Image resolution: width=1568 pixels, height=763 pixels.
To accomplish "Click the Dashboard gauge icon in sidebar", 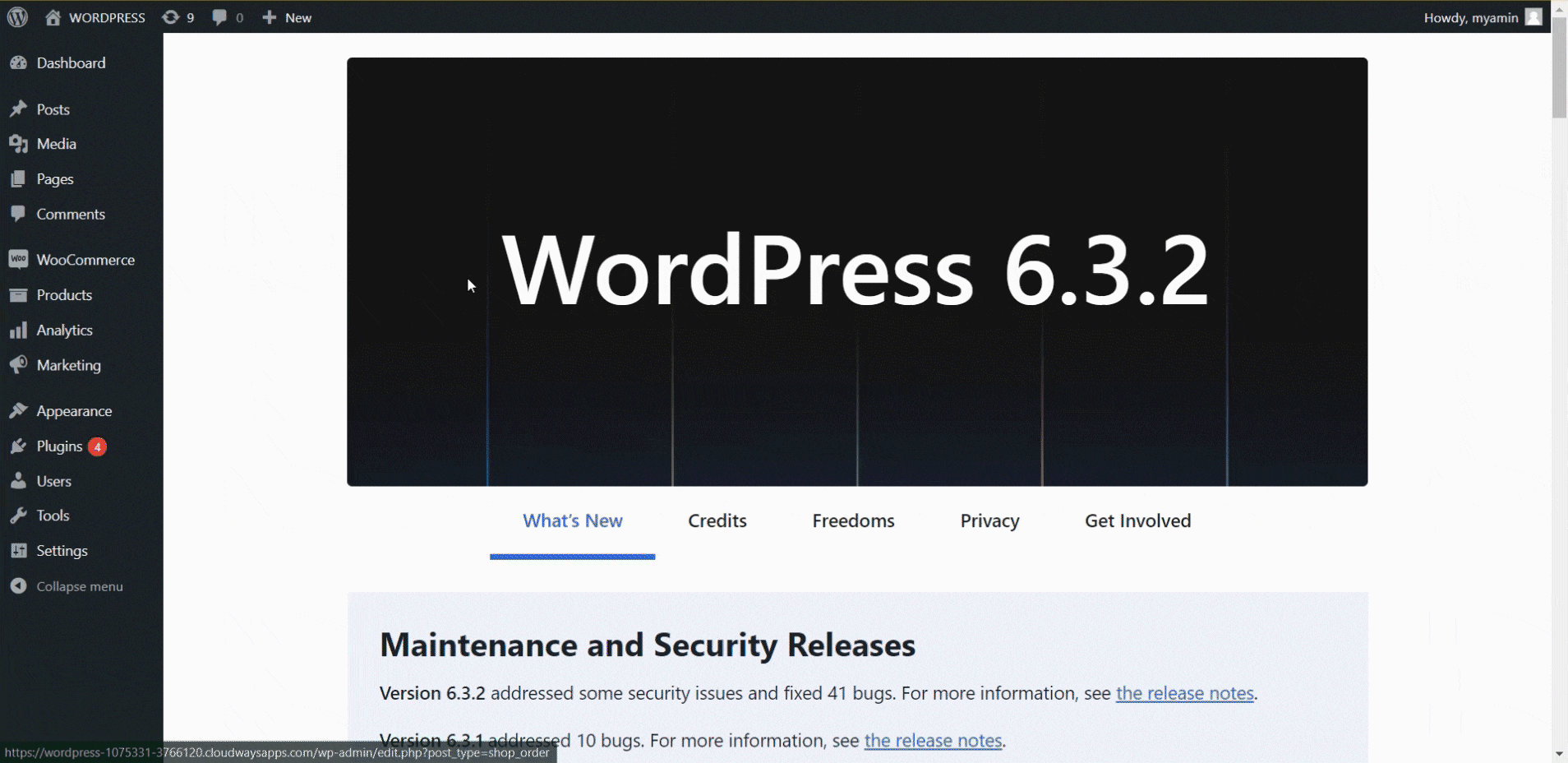I will tap(18, 63).
